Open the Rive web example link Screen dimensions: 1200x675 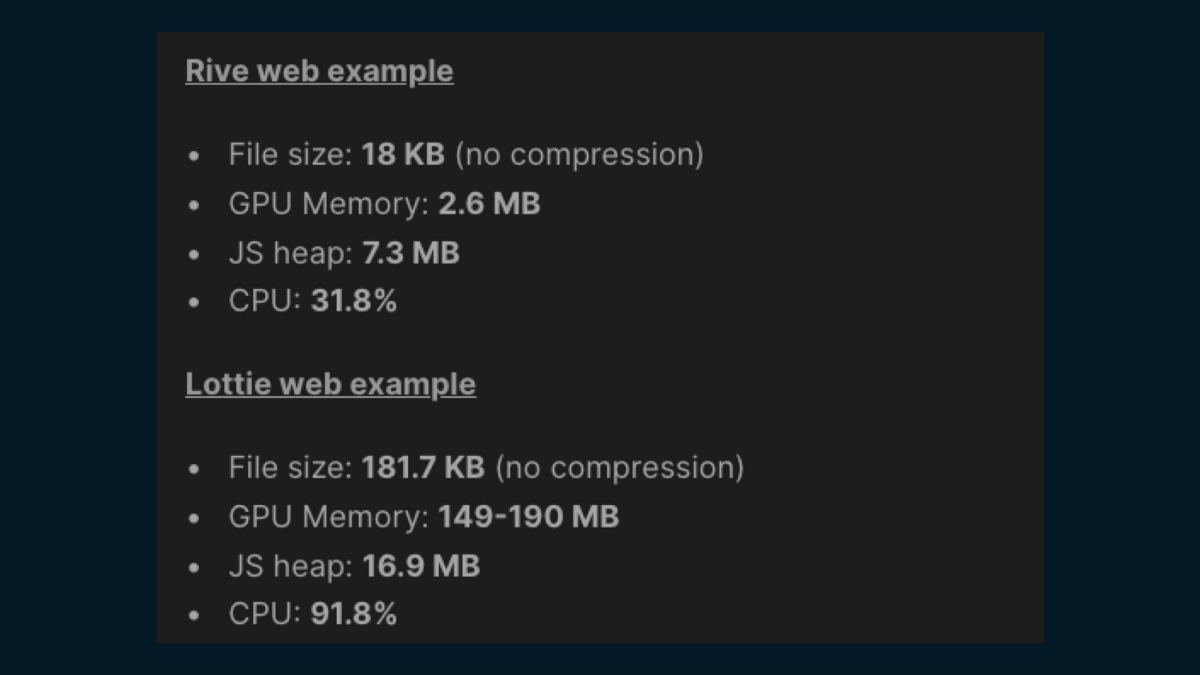click(319, 72)
